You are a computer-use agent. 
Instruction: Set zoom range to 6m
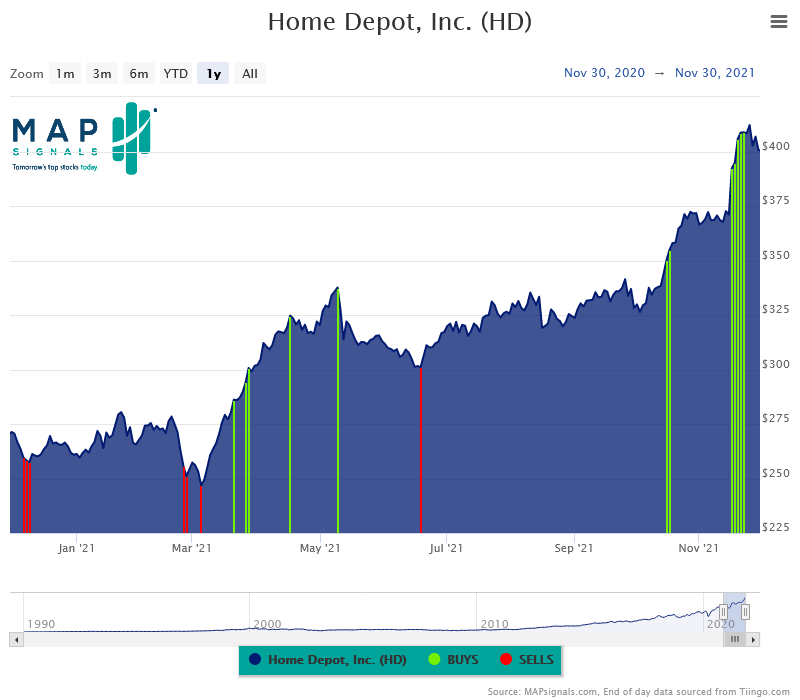pyautogui.click(x=139, y=73)
